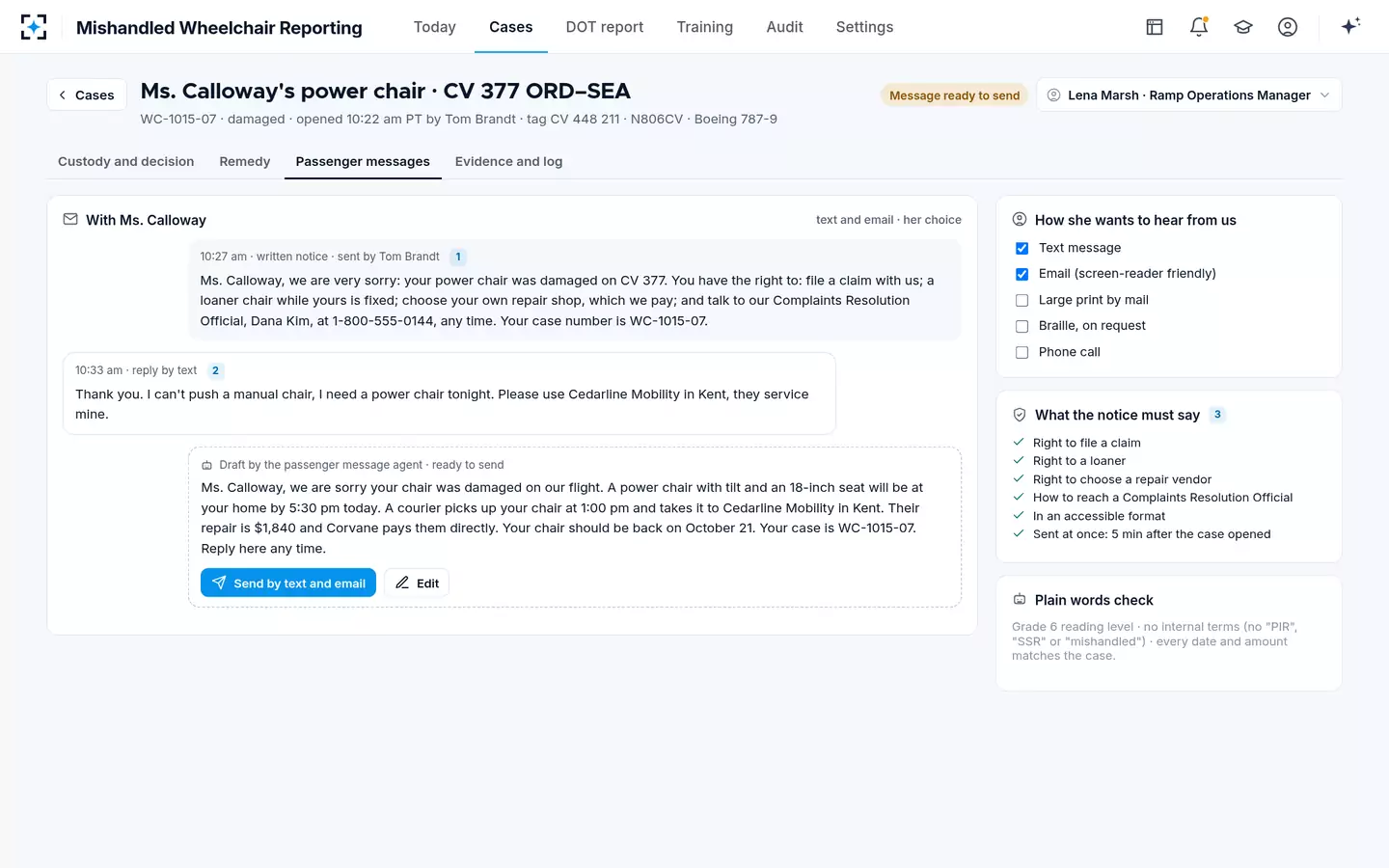Open the Training section
The image size is (1389, 868).
705,27
